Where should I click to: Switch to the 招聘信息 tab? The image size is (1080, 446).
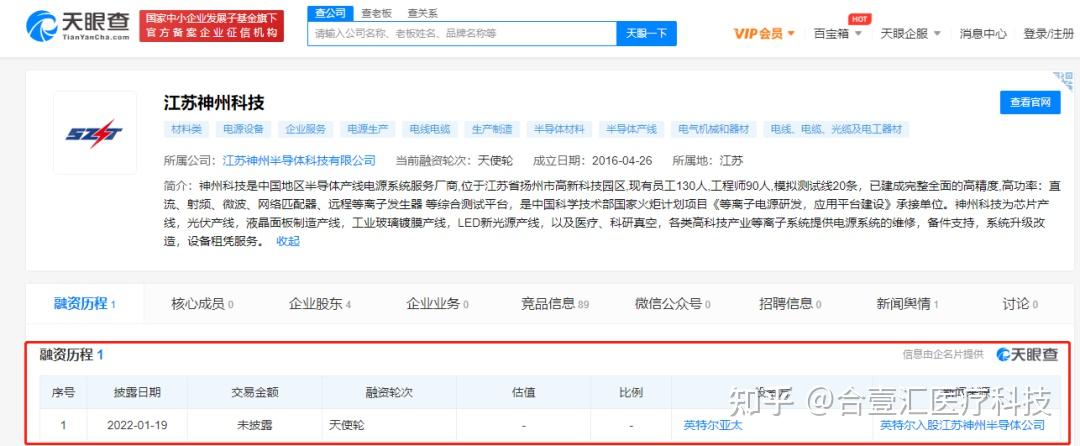(x=790, y=304)
